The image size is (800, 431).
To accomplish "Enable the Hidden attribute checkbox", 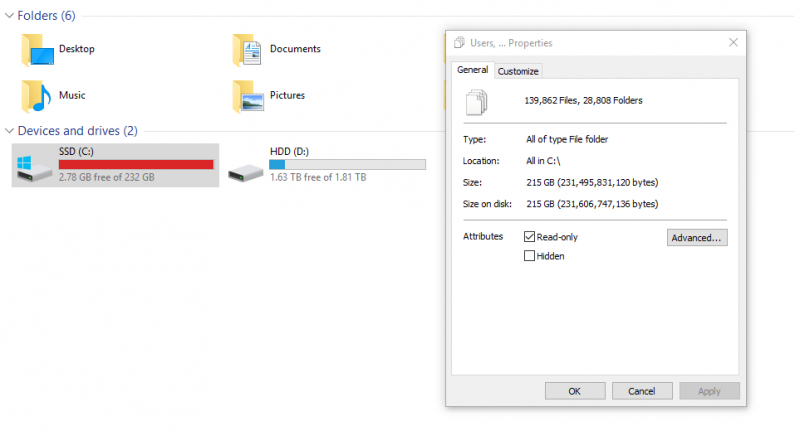I will tap(530, 256).
